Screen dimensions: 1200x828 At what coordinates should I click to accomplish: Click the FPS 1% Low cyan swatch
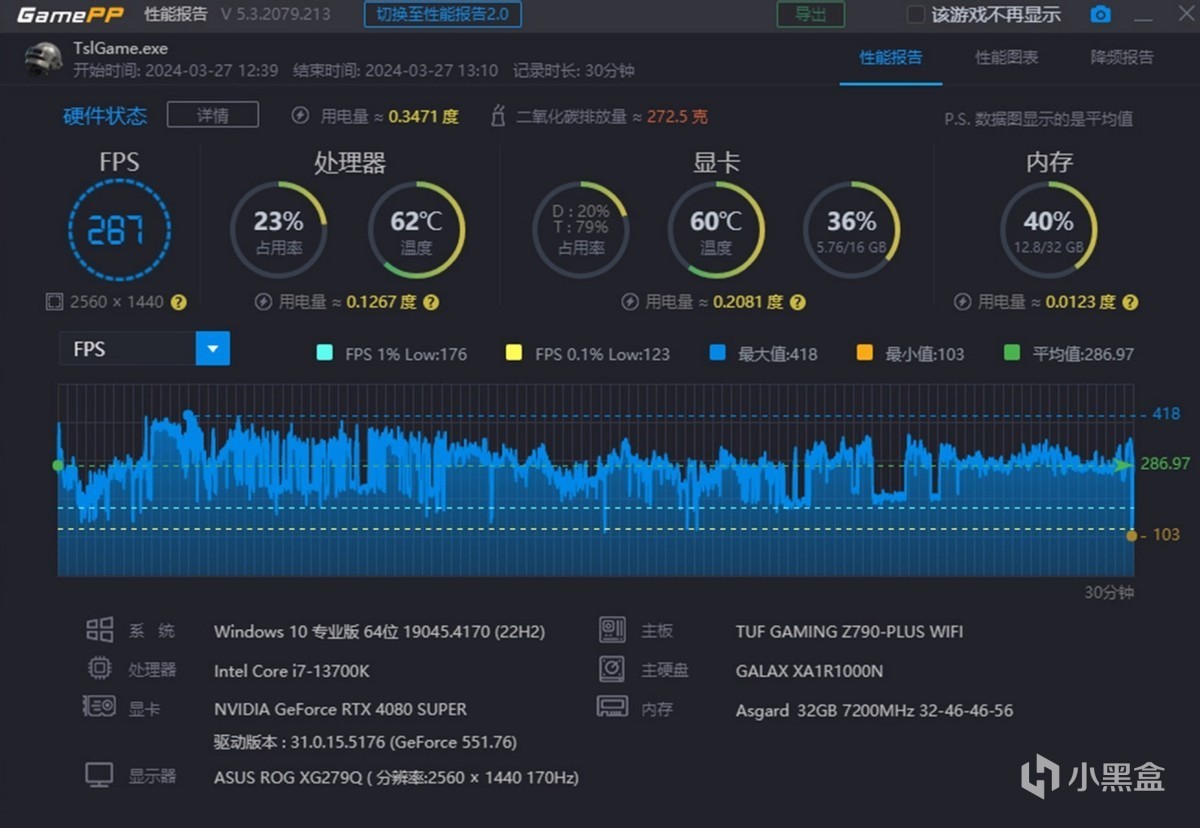(324, 353)
